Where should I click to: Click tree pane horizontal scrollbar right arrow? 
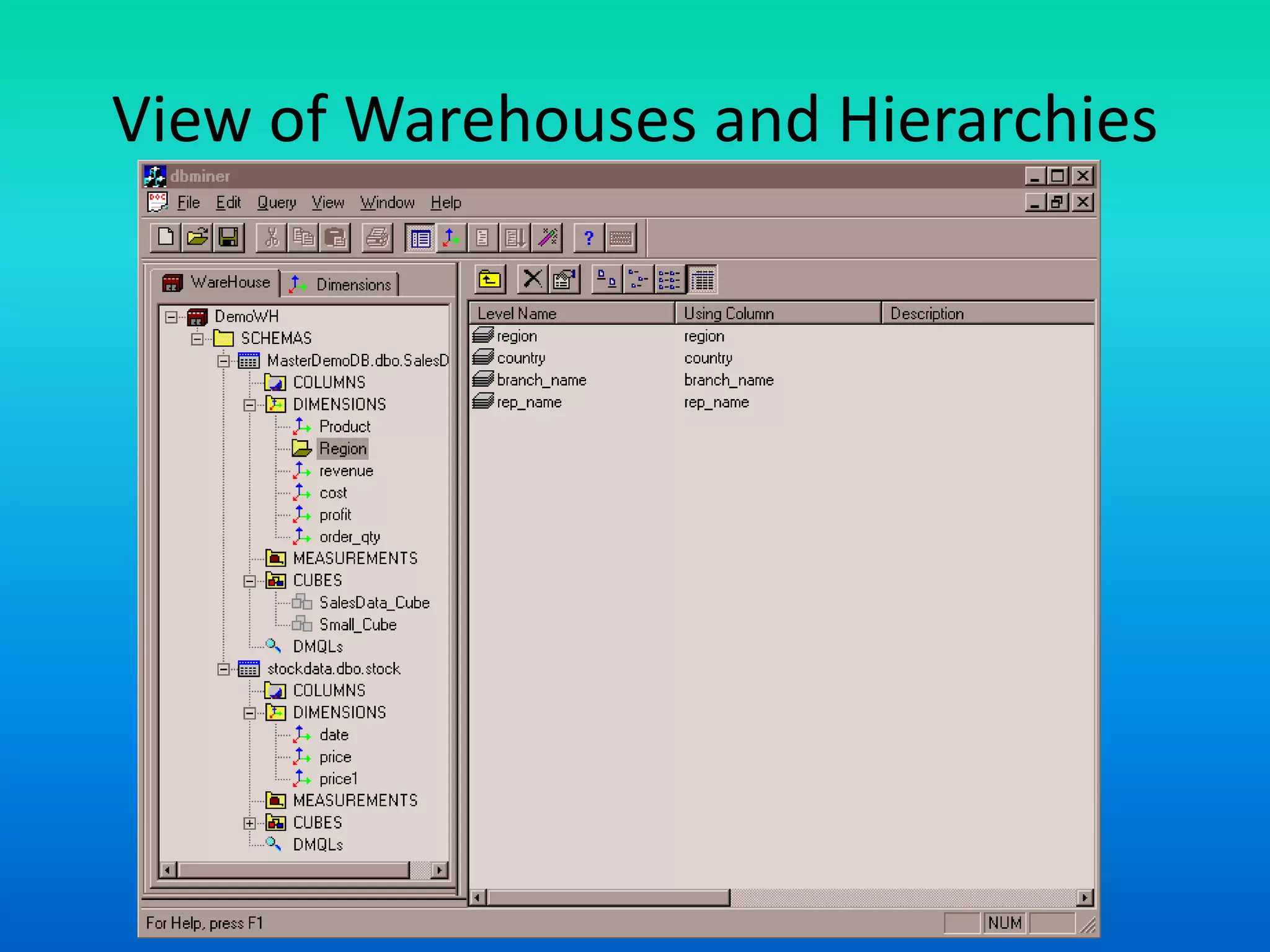[440, 870]
